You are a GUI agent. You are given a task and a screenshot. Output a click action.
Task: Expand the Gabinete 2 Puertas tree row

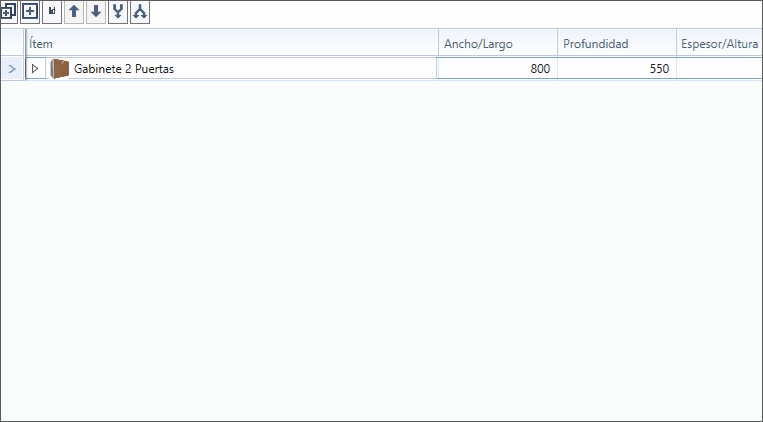pos(35,69)
